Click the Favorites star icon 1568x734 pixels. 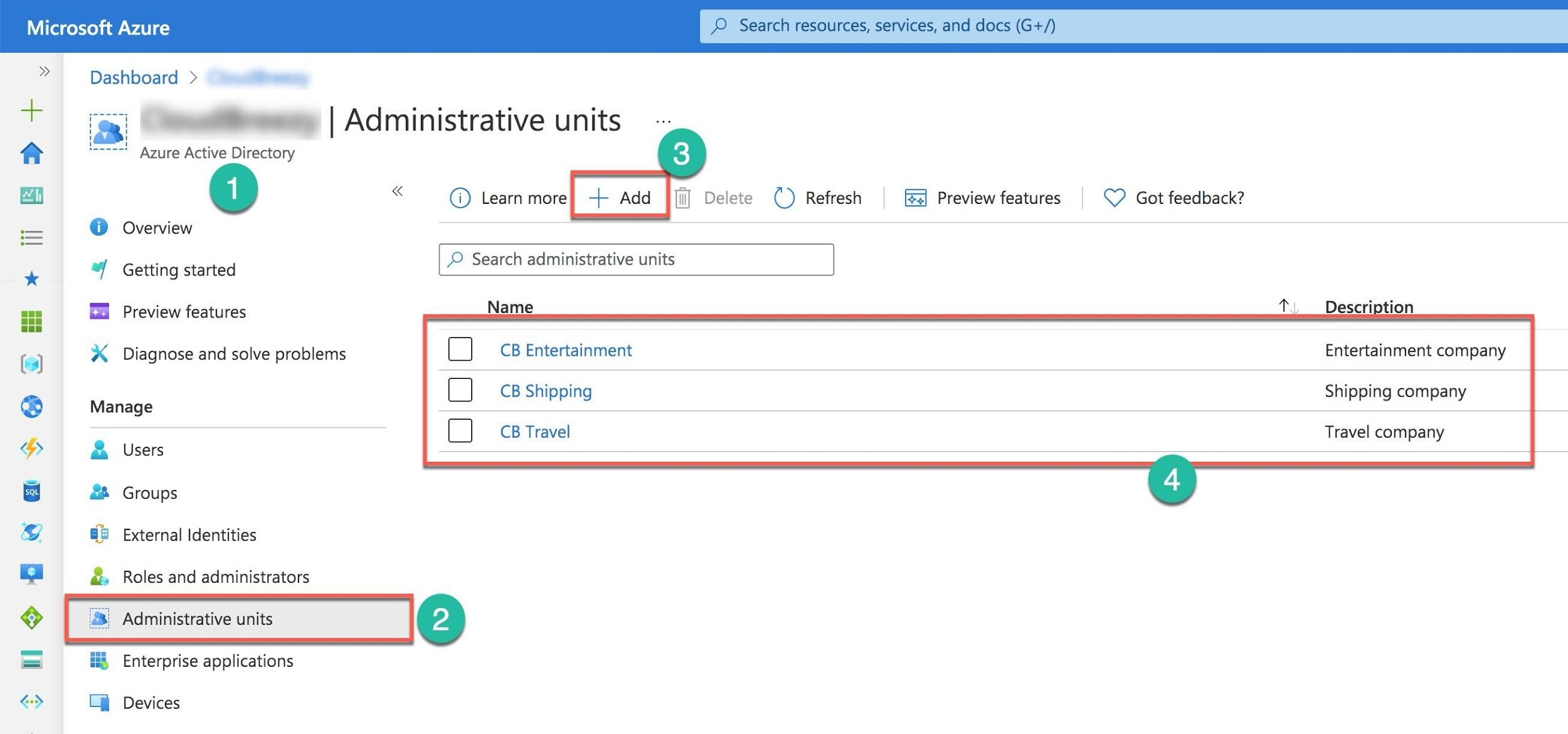[x=31, y=279]
